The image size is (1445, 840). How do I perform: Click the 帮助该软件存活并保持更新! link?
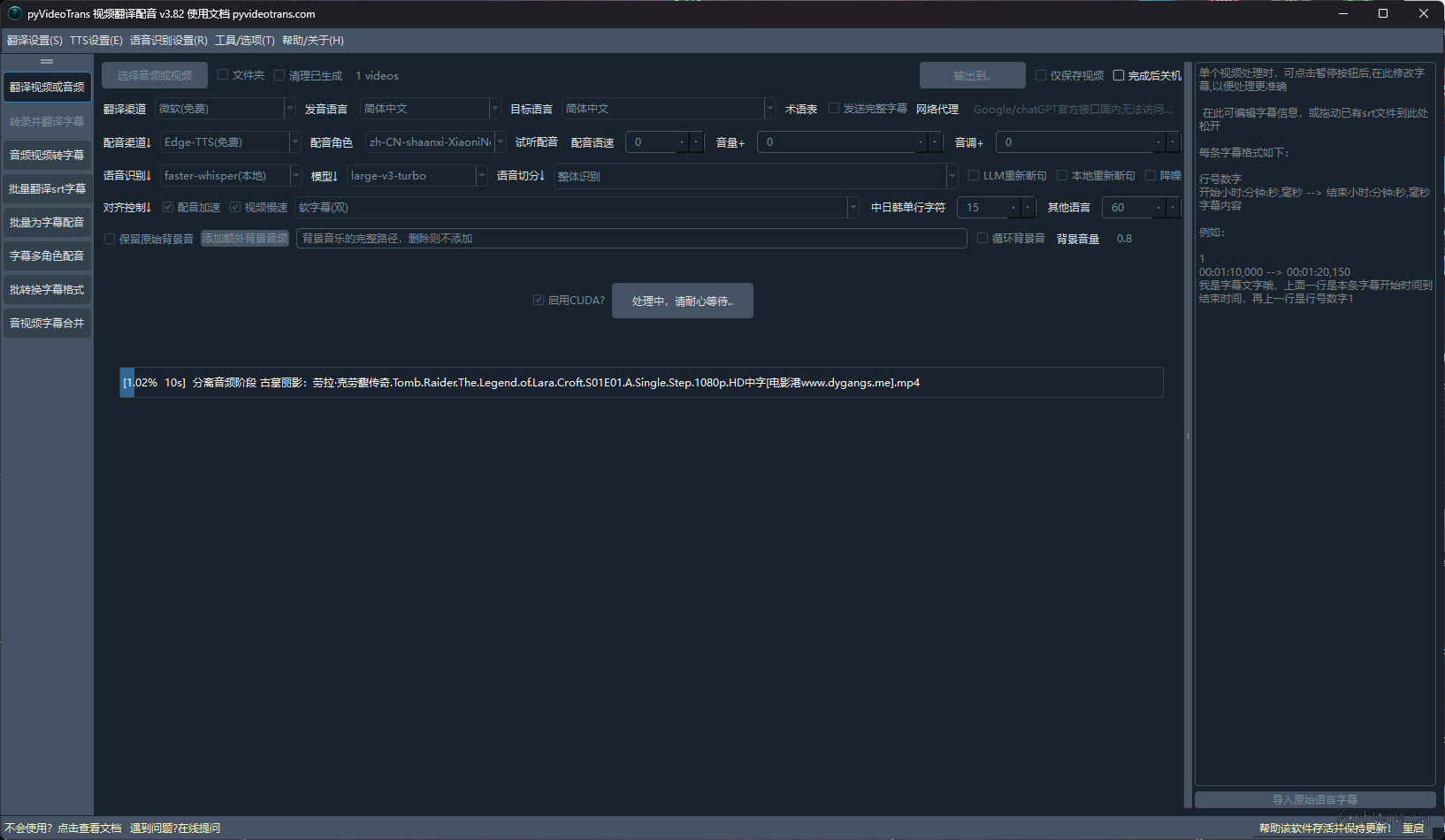point(1325,829)
